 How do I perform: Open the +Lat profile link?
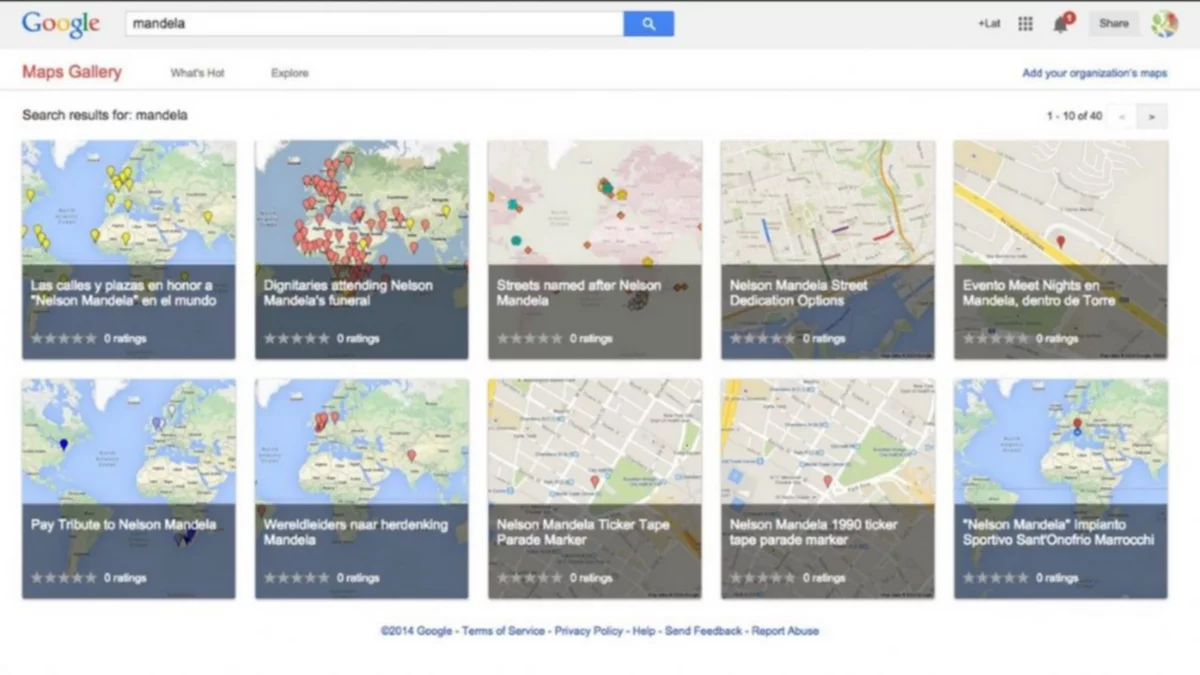point(989,24)
